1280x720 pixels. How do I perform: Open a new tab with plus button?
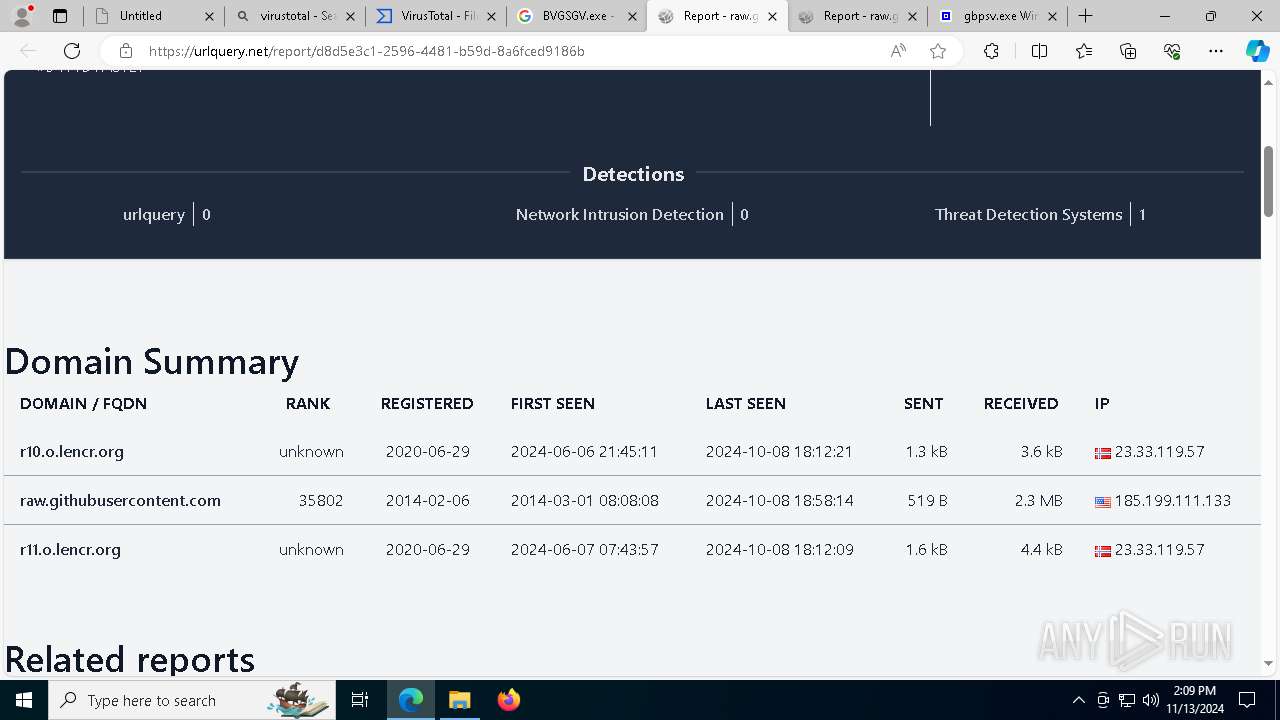[1086, 16]
